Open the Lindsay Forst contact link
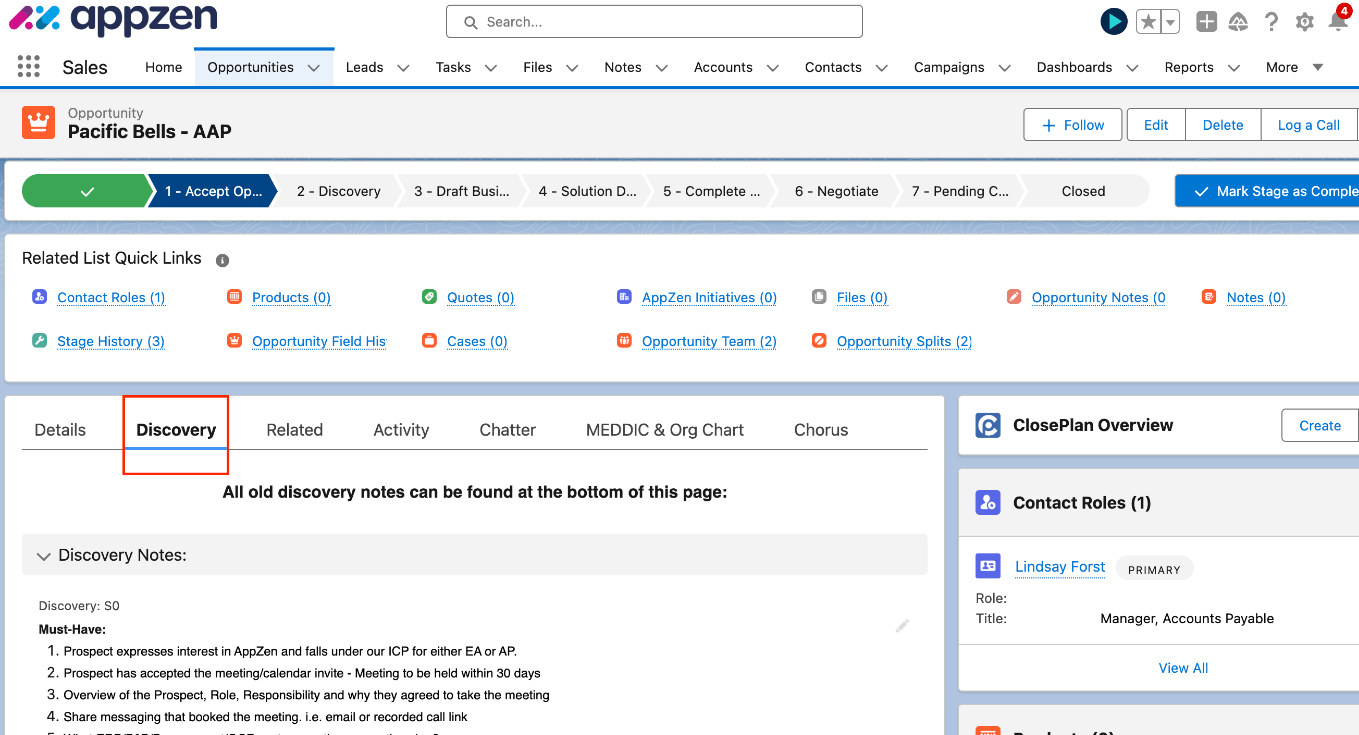The height and width of the screenshot is (735, 1359). click(x=1060, y=566)
